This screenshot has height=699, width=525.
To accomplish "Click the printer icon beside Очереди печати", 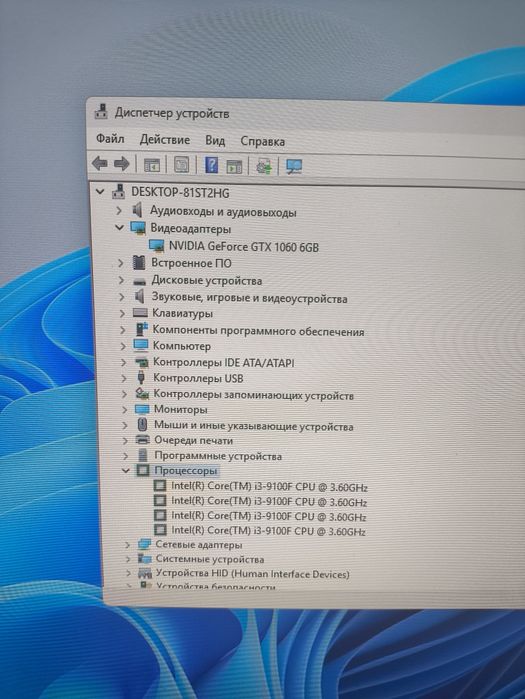I will [142, 440].
